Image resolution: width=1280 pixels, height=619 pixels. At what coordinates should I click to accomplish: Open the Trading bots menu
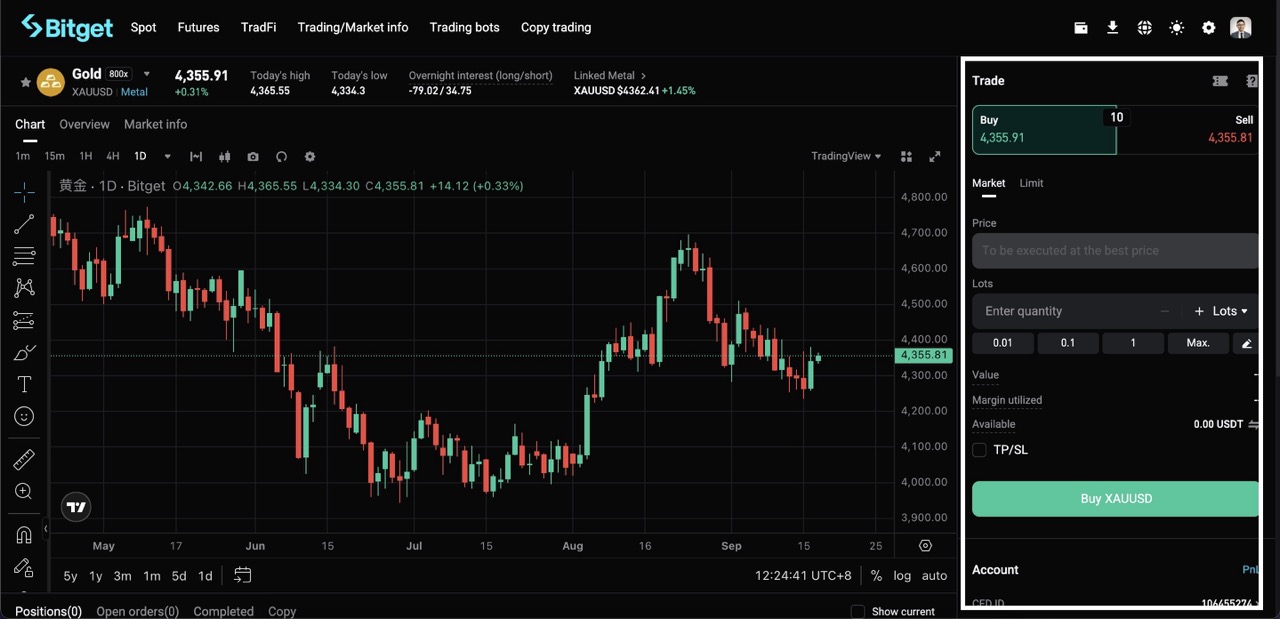coord(464,27)
